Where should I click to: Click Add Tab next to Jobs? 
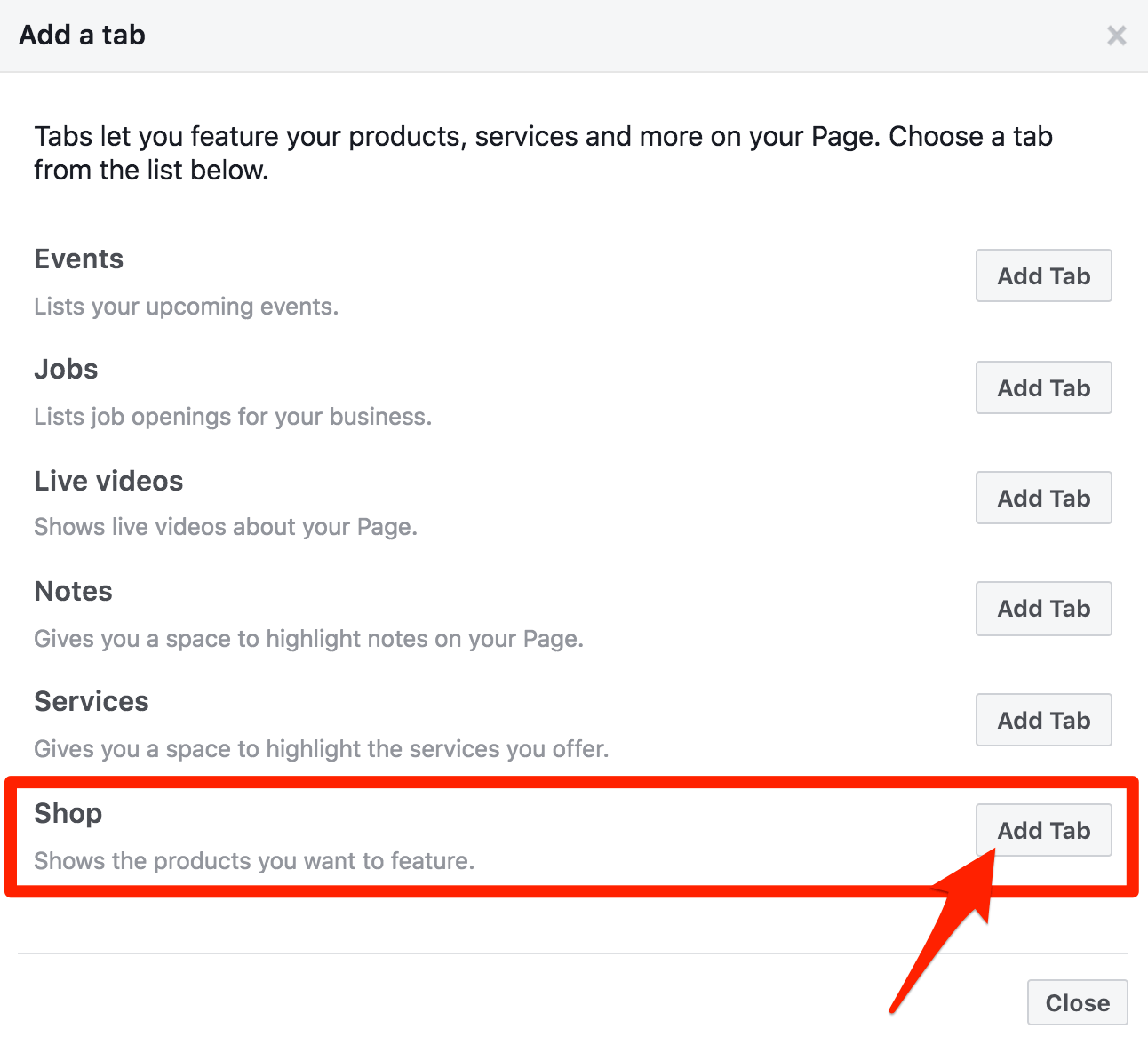click(x=1043, y=388)
